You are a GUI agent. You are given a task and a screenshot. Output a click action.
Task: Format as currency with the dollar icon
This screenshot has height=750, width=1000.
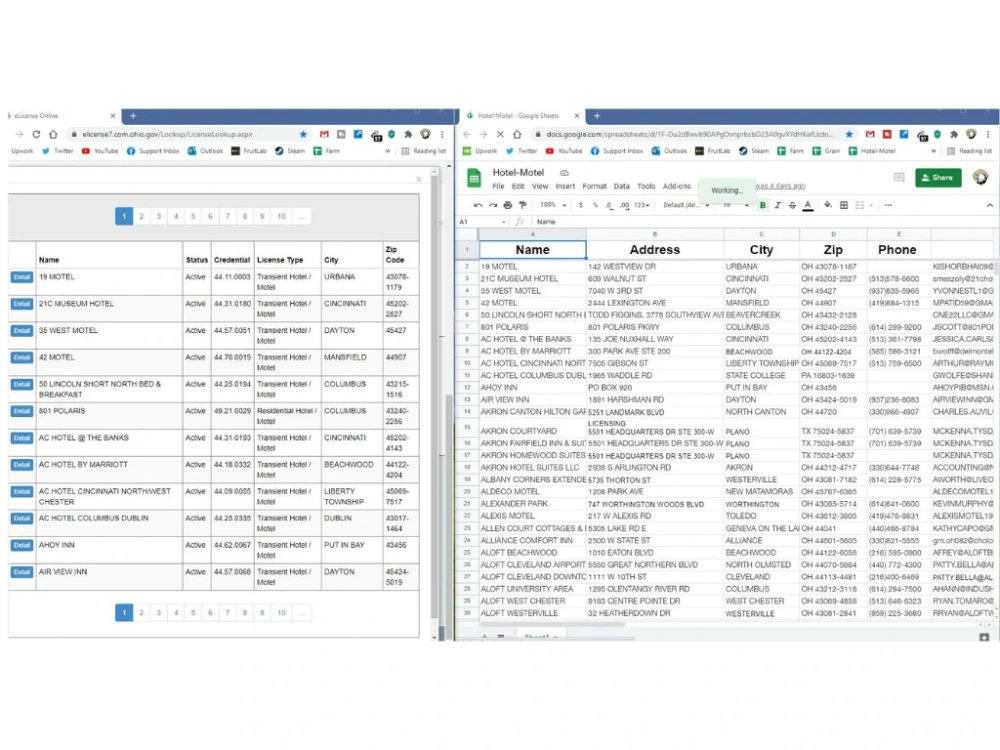point(580,205)
